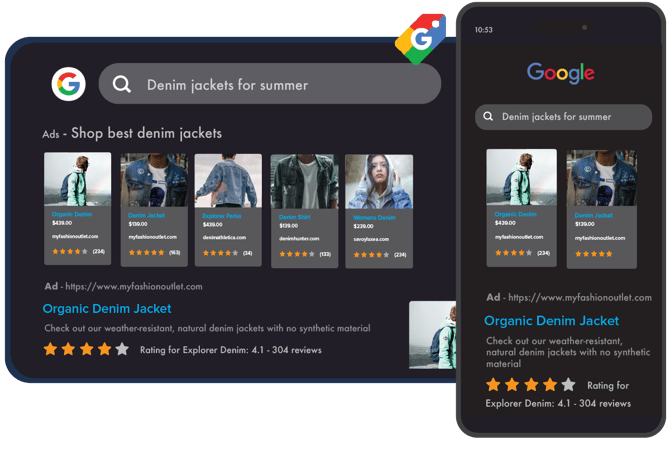Click the $439.00 price on desktop Organic Denim card
The width and height of the screenshot is (670, 454).
click(x=62, y=223)
